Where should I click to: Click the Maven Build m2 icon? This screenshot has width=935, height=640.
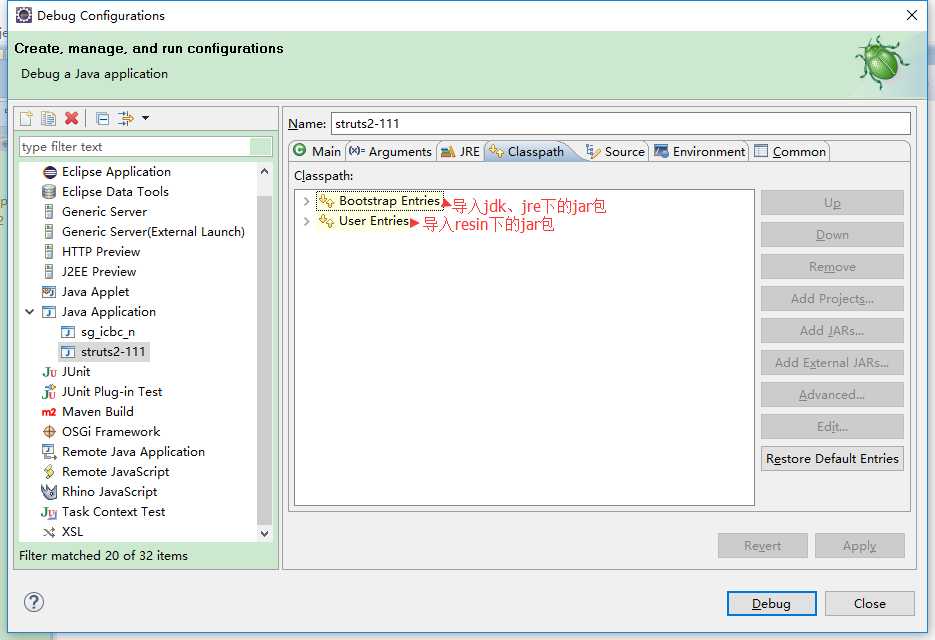[x=49, y=412]
